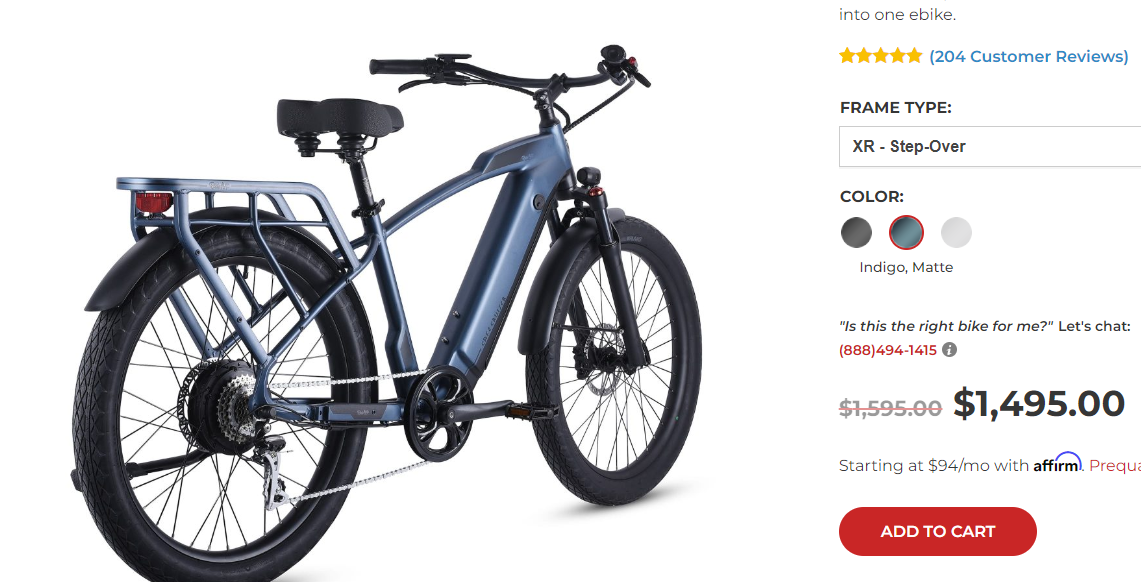Viewport: 1141px width, 582px height.
Task: Click the "Indigo, Matte" color name label
Action: click(x=906, y=267)
